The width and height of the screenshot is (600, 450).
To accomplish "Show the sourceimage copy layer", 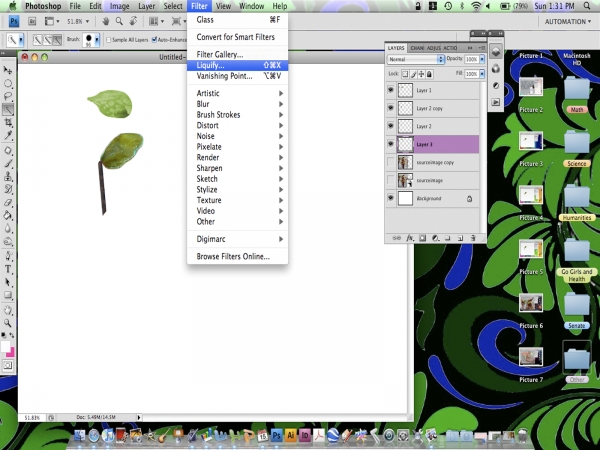I will pos(390,162).
